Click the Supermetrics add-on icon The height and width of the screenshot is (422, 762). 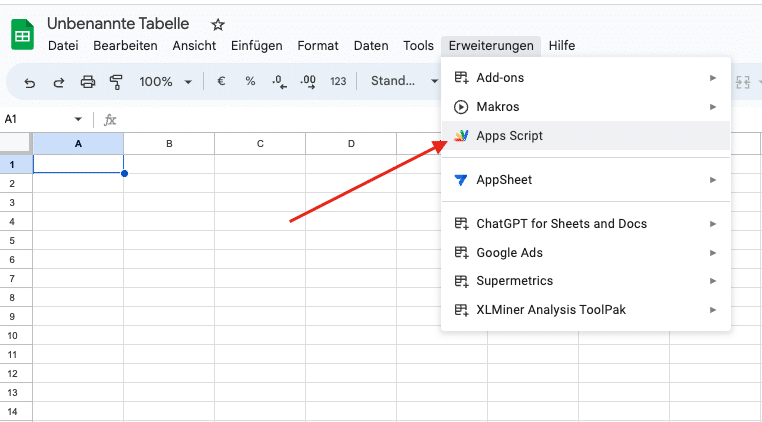point(461,281)
